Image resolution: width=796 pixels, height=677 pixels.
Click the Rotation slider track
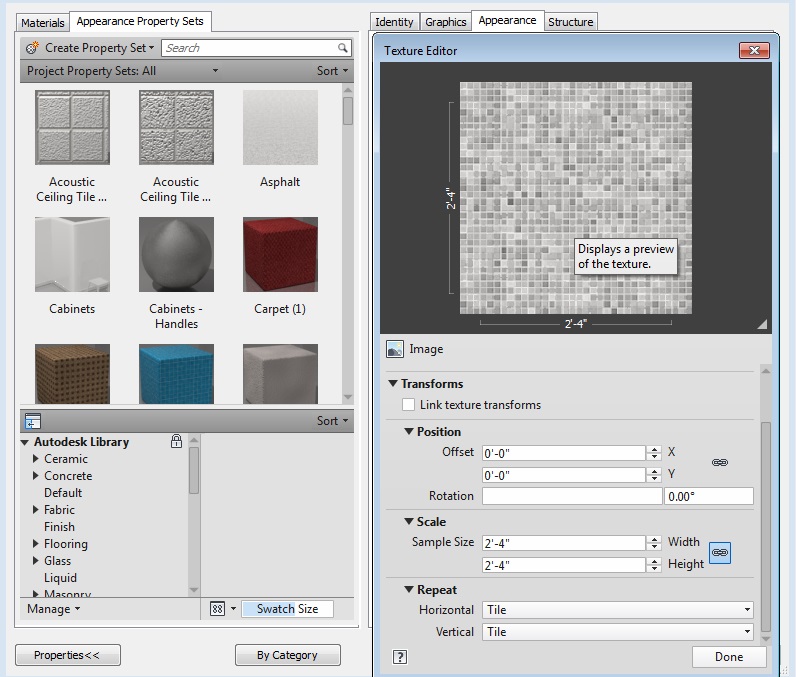[x=571, y=496]
